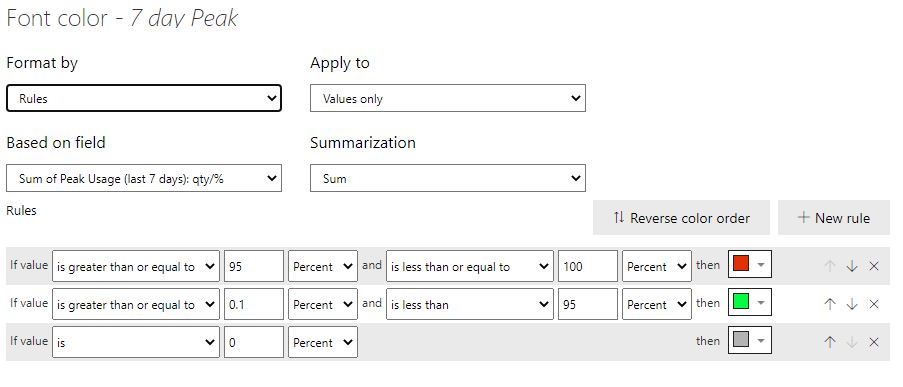
Task: Click the first rule's value field containing 95
Action: click(254, 266)
